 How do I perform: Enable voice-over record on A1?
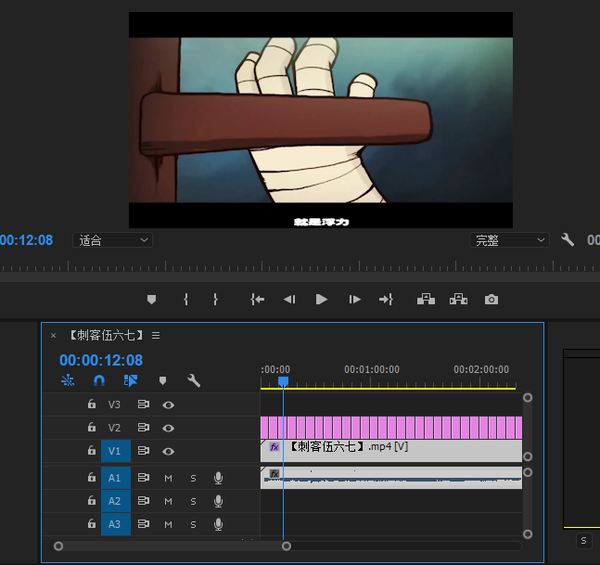coord(218,478)
